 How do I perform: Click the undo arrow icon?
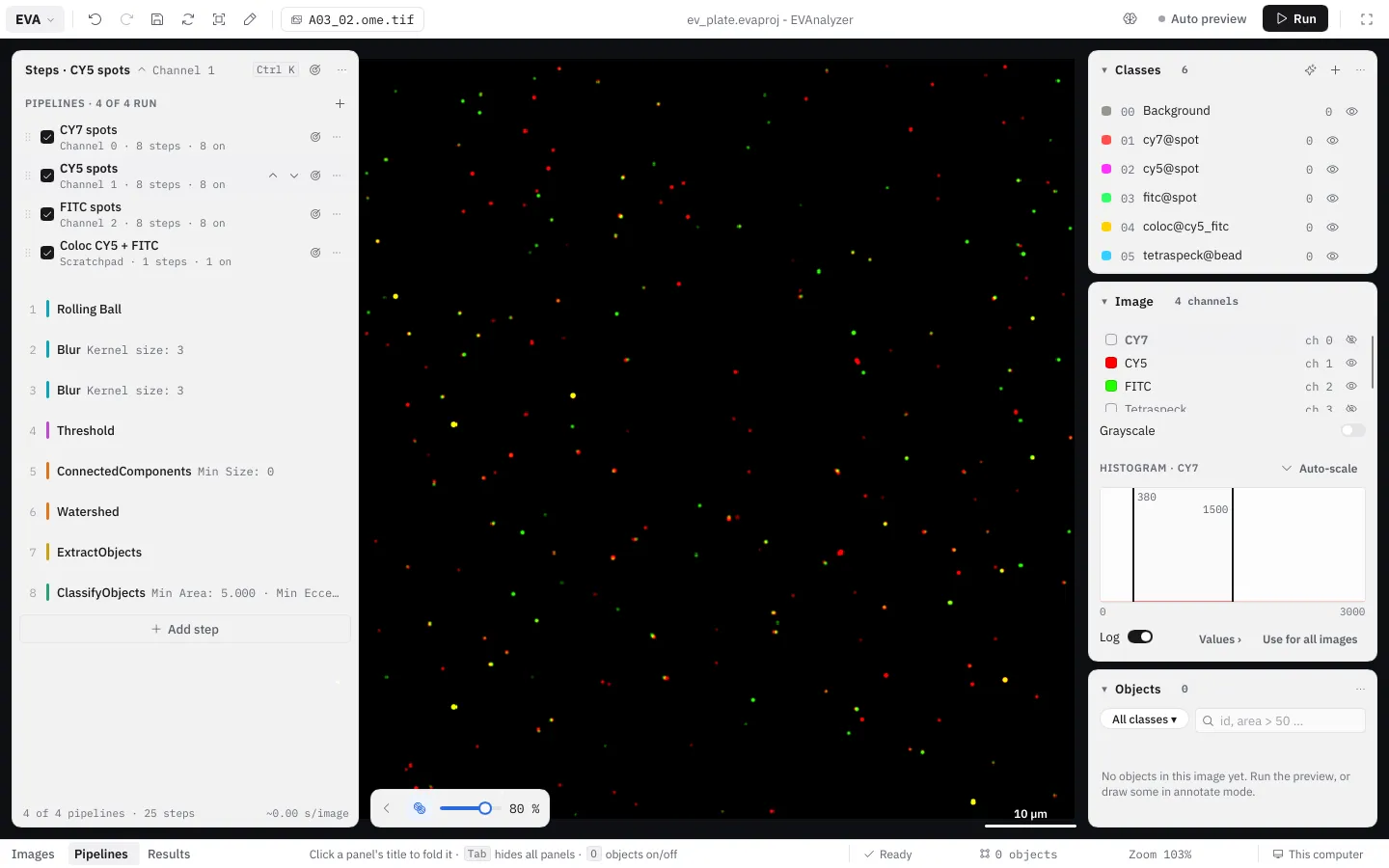95,19
